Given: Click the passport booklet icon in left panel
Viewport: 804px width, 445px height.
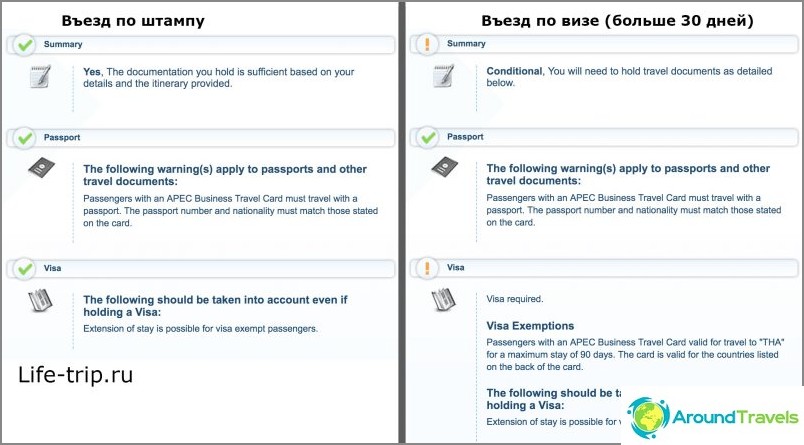Looking at the screenshot, I should [41, 168].
